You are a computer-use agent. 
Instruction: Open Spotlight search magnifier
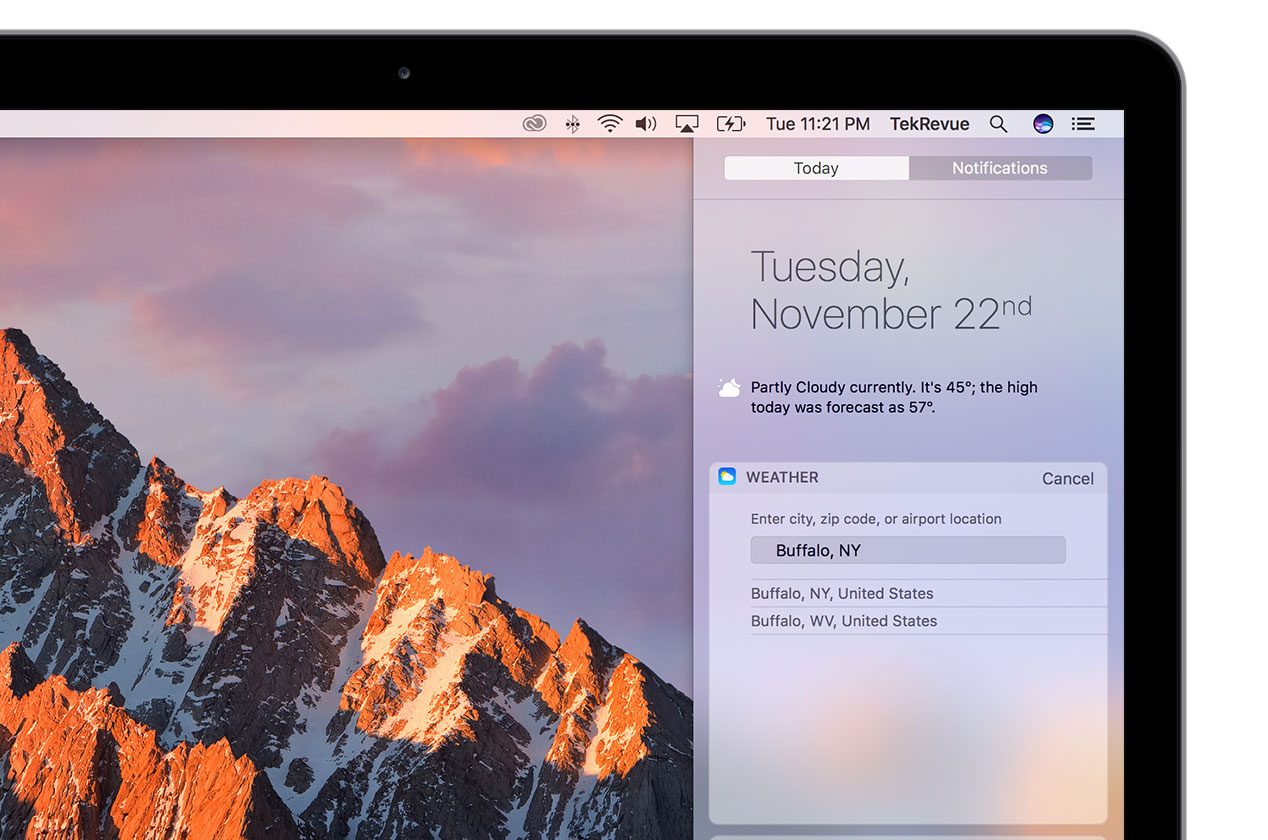998,124
